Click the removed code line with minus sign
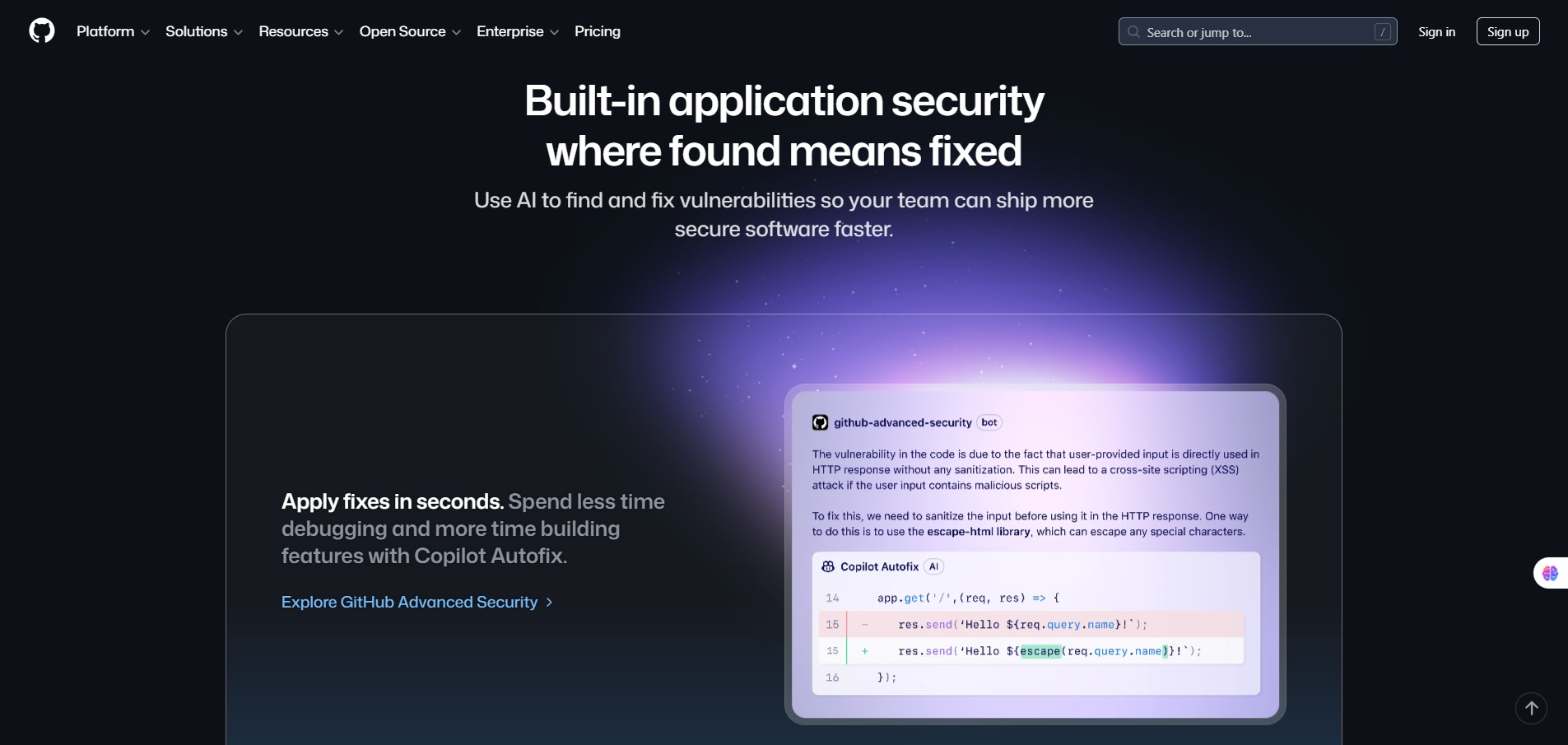Image resolution: width=1568 pixels, height=745 pixels. pos(1031,625)
